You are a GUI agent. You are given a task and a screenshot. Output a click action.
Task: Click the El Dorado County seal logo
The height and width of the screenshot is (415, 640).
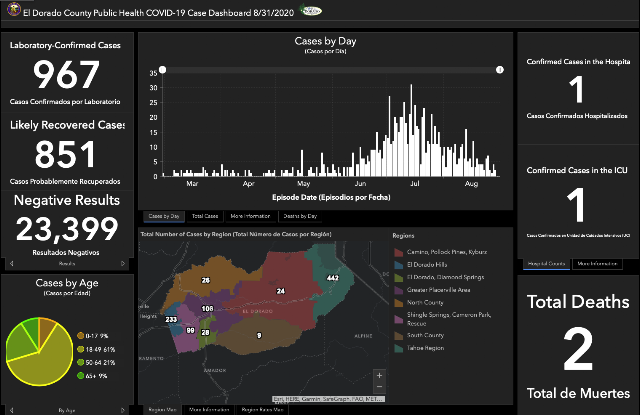coord(14,9)
